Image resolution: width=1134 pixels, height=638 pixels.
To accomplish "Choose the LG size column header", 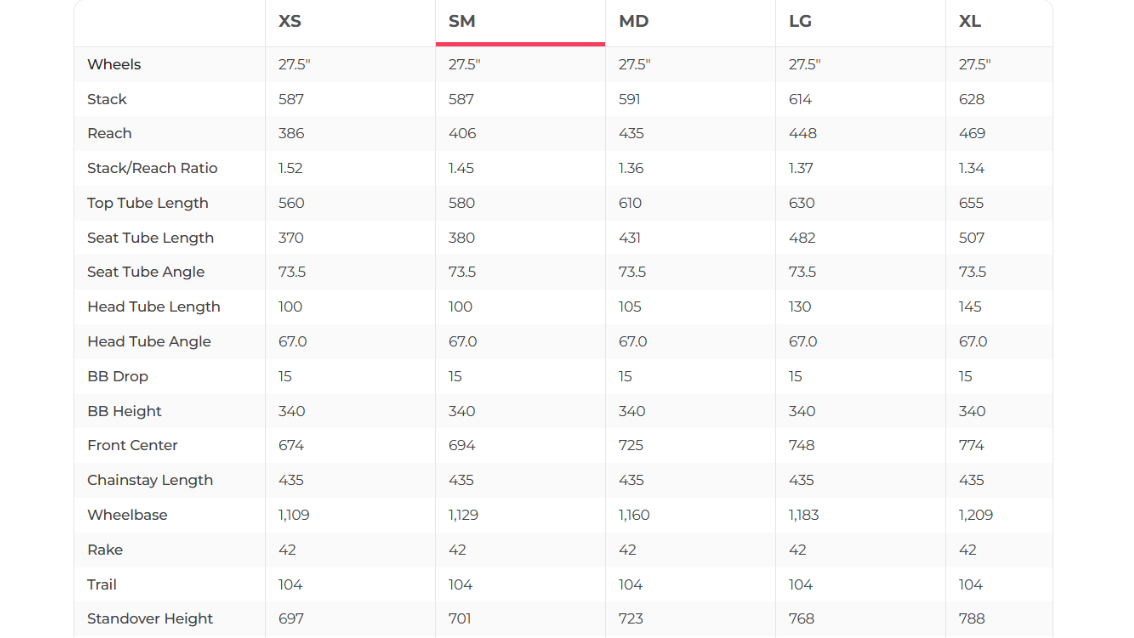I will click(x=800, y=21).
